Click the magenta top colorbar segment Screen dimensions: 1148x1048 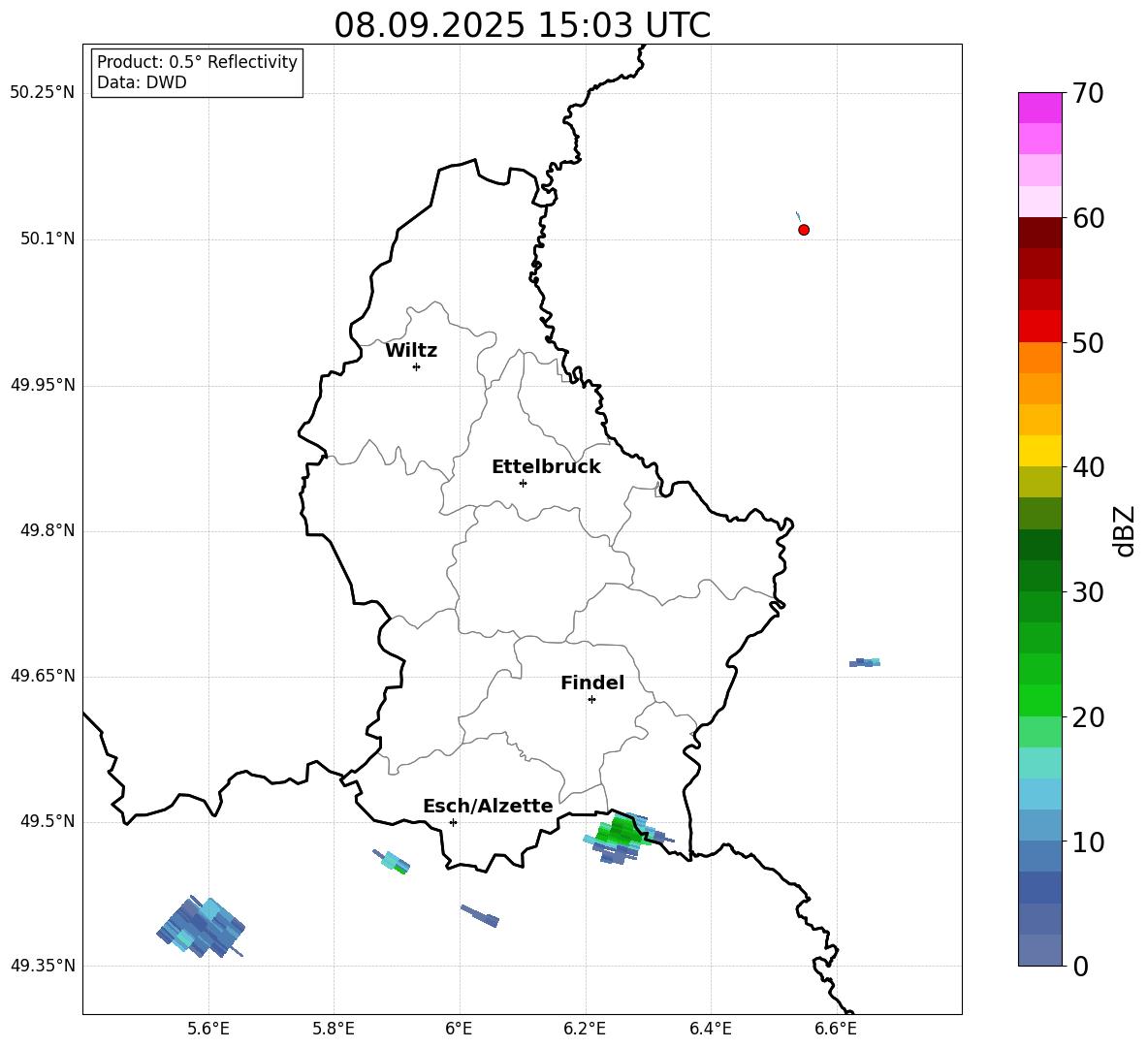tap(1039, 108)
